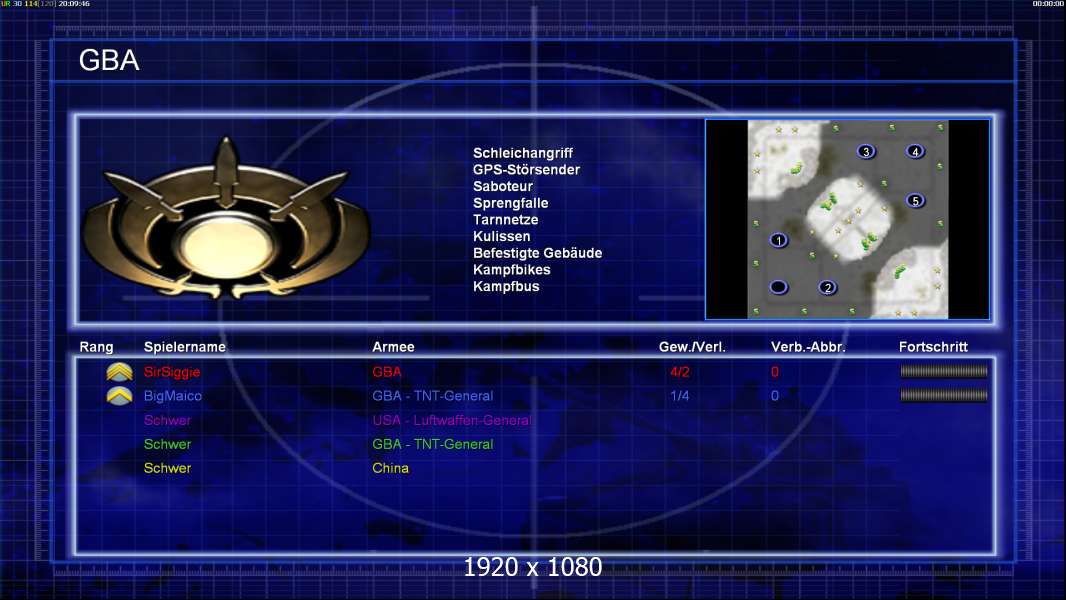Select the Kampfbikes ability entry

pos(512,270)
